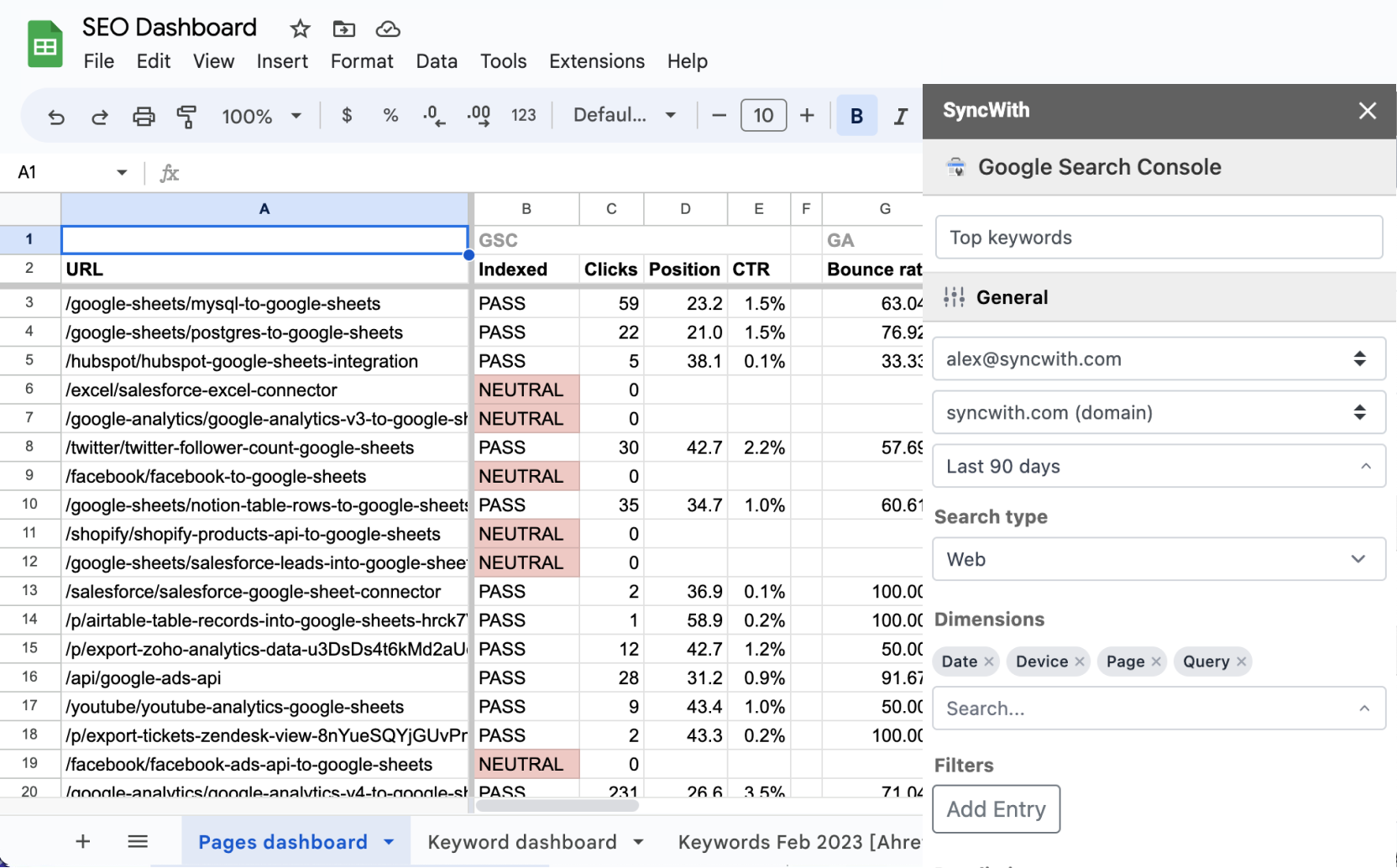The height and width of the screenshot is (868, 1397).
Task: Toggle bold formatting
Action: [855, 116]
